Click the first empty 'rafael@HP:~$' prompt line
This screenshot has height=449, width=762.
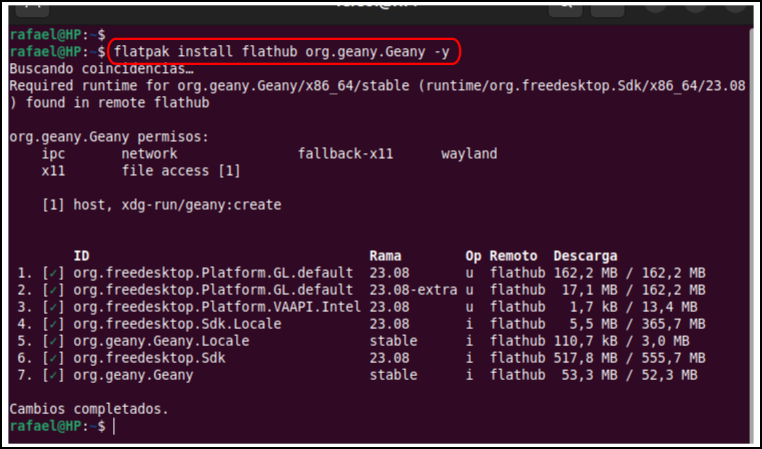tap(58, 35)
